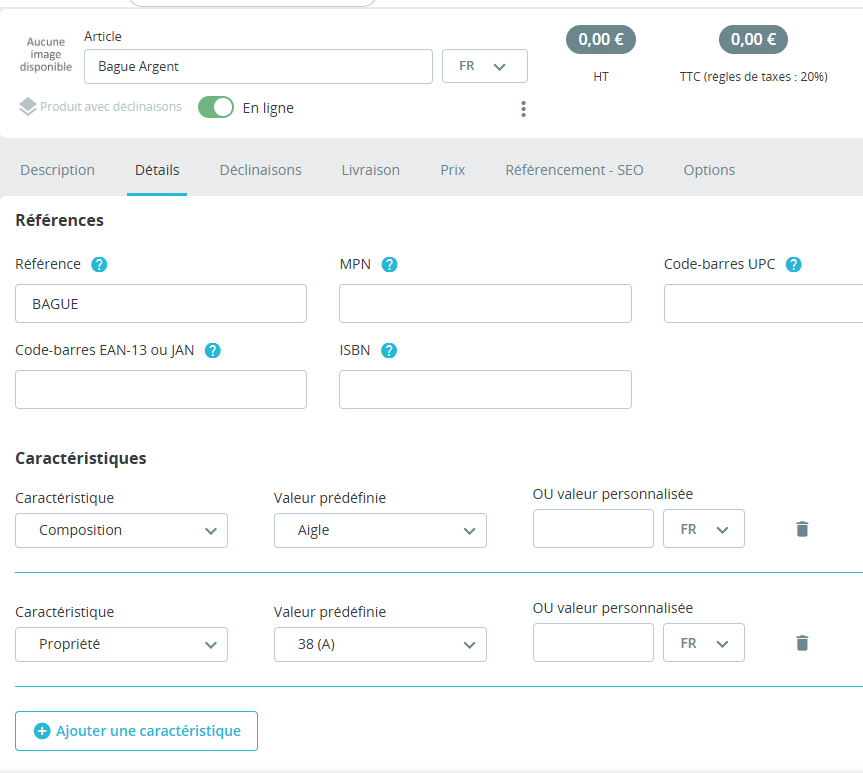Focus the Article name field Bague Argent

pos(258,67)
